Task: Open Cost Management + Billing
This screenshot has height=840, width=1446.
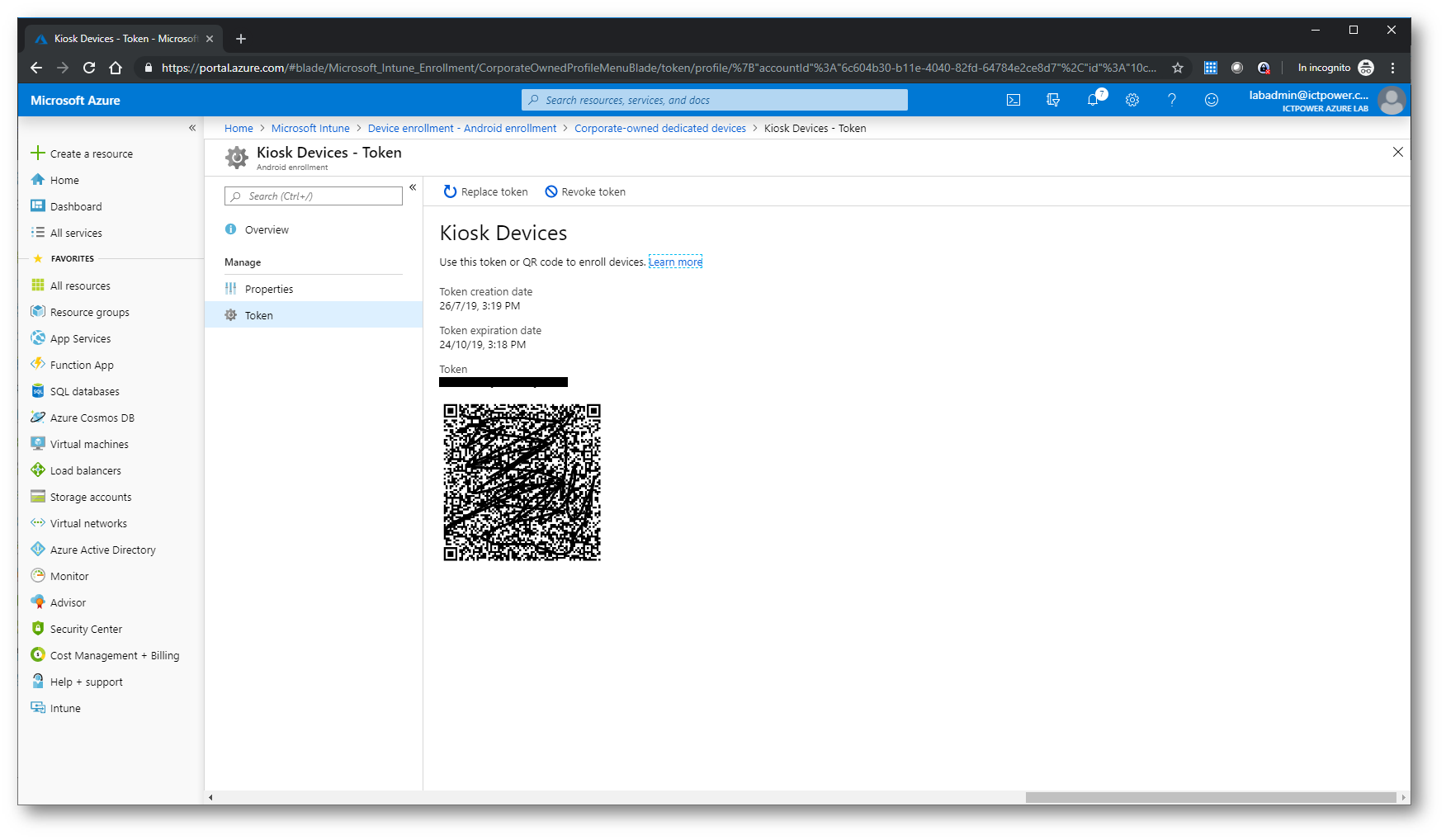Action: pos(115,655)
